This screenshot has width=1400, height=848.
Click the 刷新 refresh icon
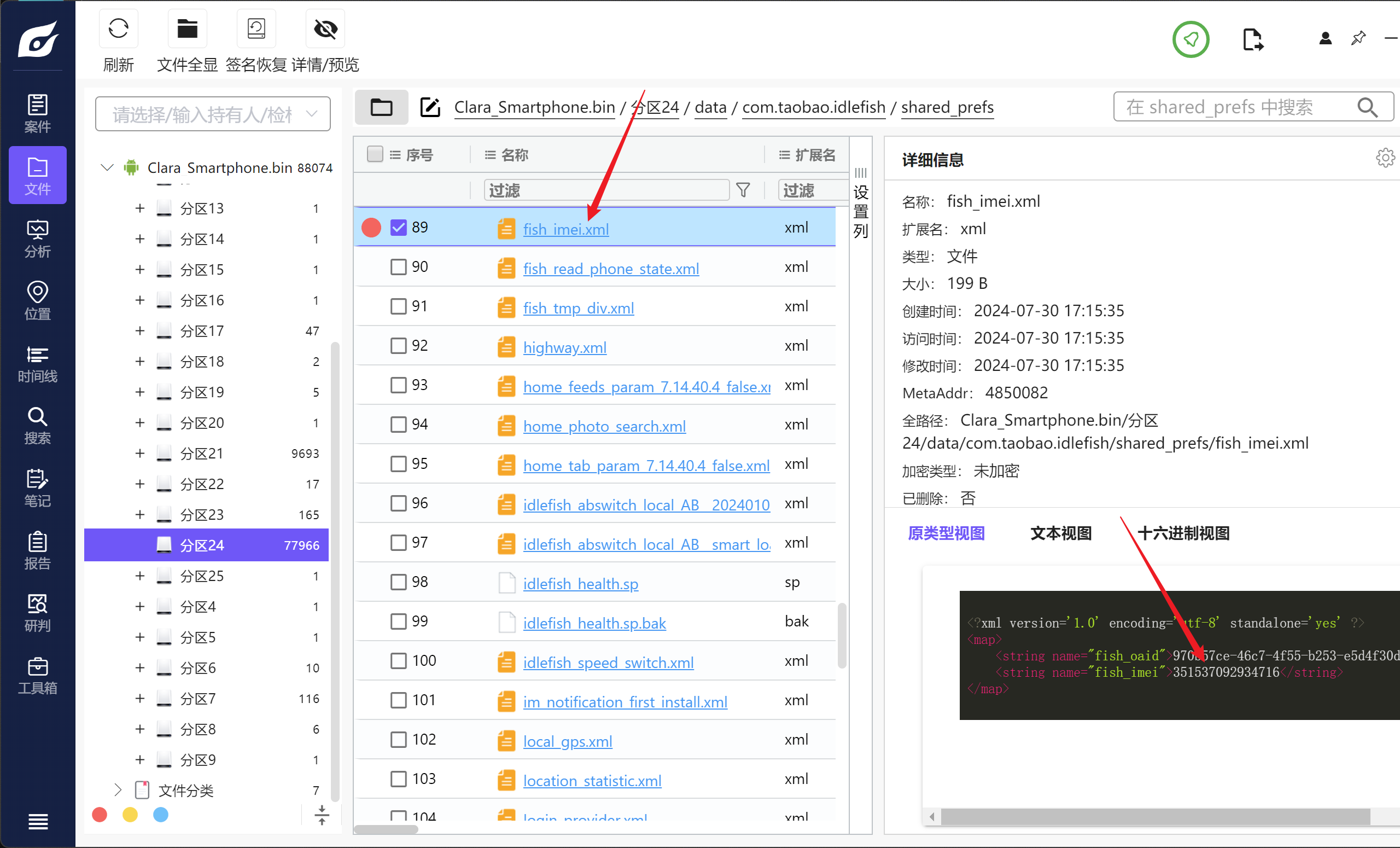118,28
